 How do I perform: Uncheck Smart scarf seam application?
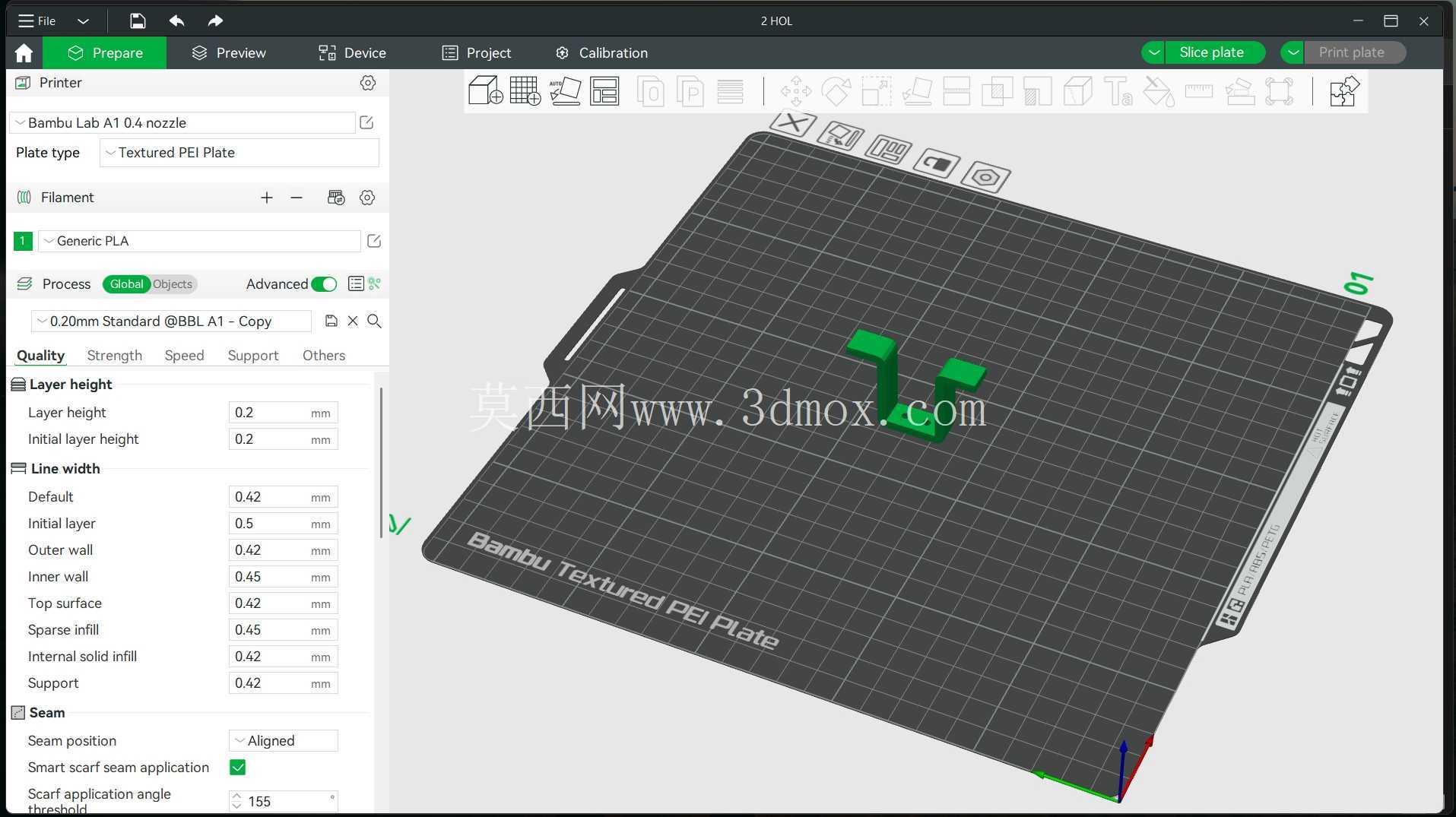[x=237, y=768]
